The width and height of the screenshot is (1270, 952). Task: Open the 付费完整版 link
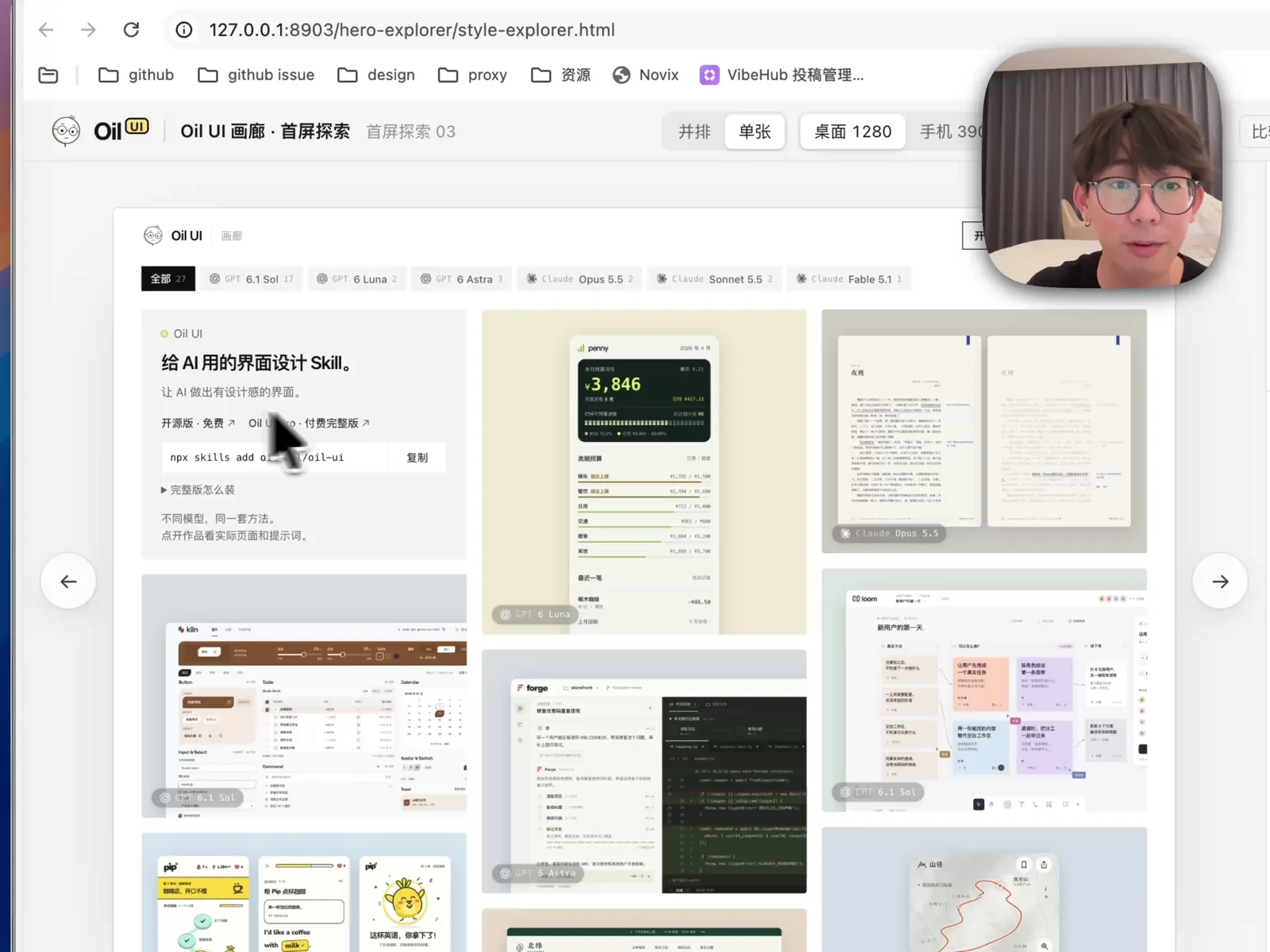point(309,424)
